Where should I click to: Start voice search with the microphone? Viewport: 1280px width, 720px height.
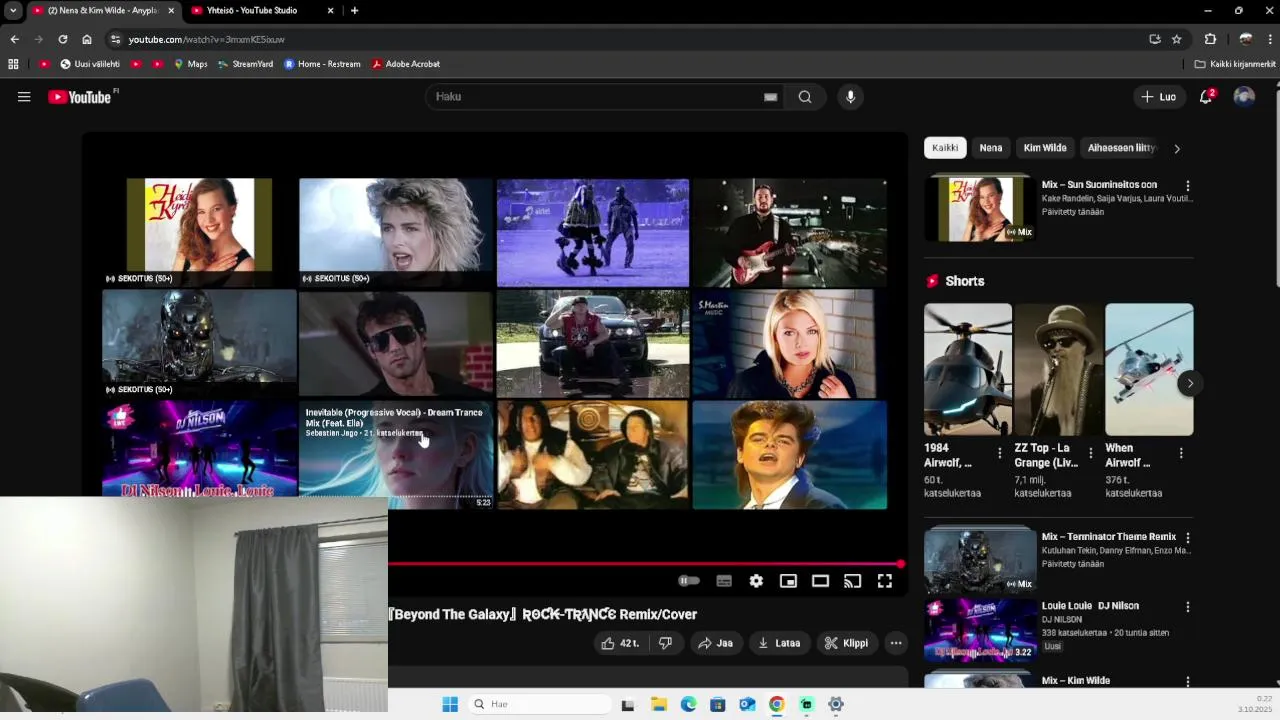tap(850, 97)
